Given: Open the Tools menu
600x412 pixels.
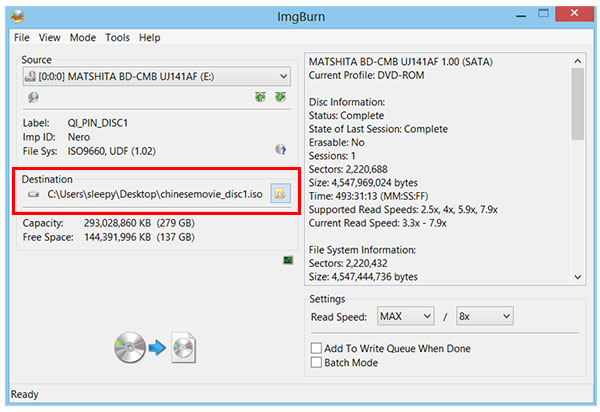Looking at the screenshot, I should 117,37.
